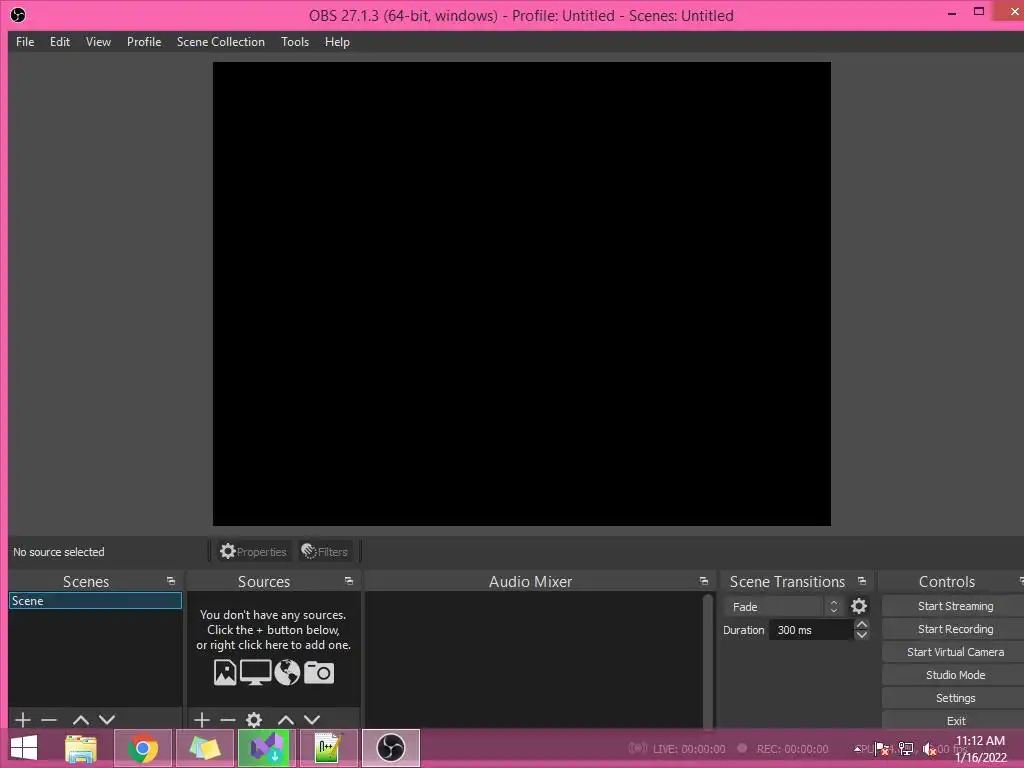Viewport: 1024px width, 768px height.
Task: Increase transition duration with up arrow
Action: pos(862,625)
